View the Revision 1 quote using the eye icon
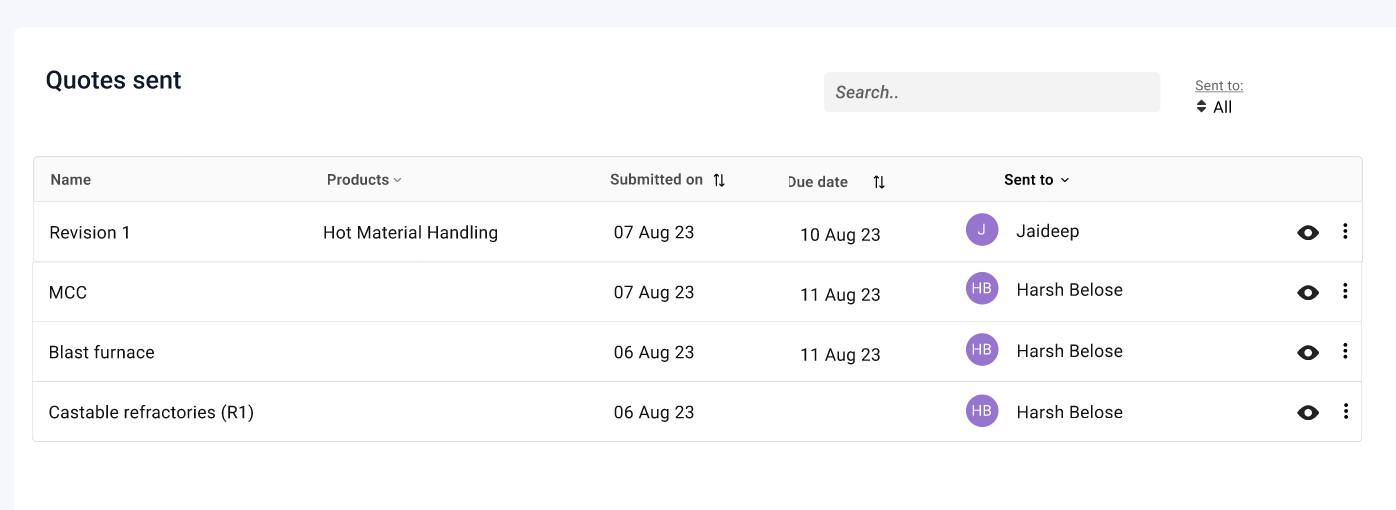The height and width of the screenshot is (510, 1396). click(1308, 233)
